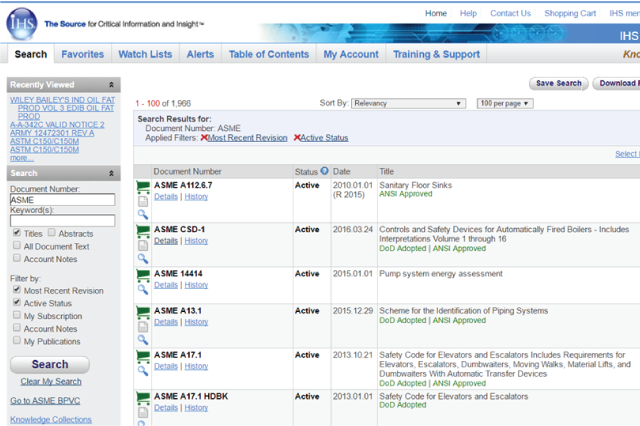This screenshot has width=640, height=426.
Task: Collapse the Search sidebar panel
Action: (x=111, y=173)
